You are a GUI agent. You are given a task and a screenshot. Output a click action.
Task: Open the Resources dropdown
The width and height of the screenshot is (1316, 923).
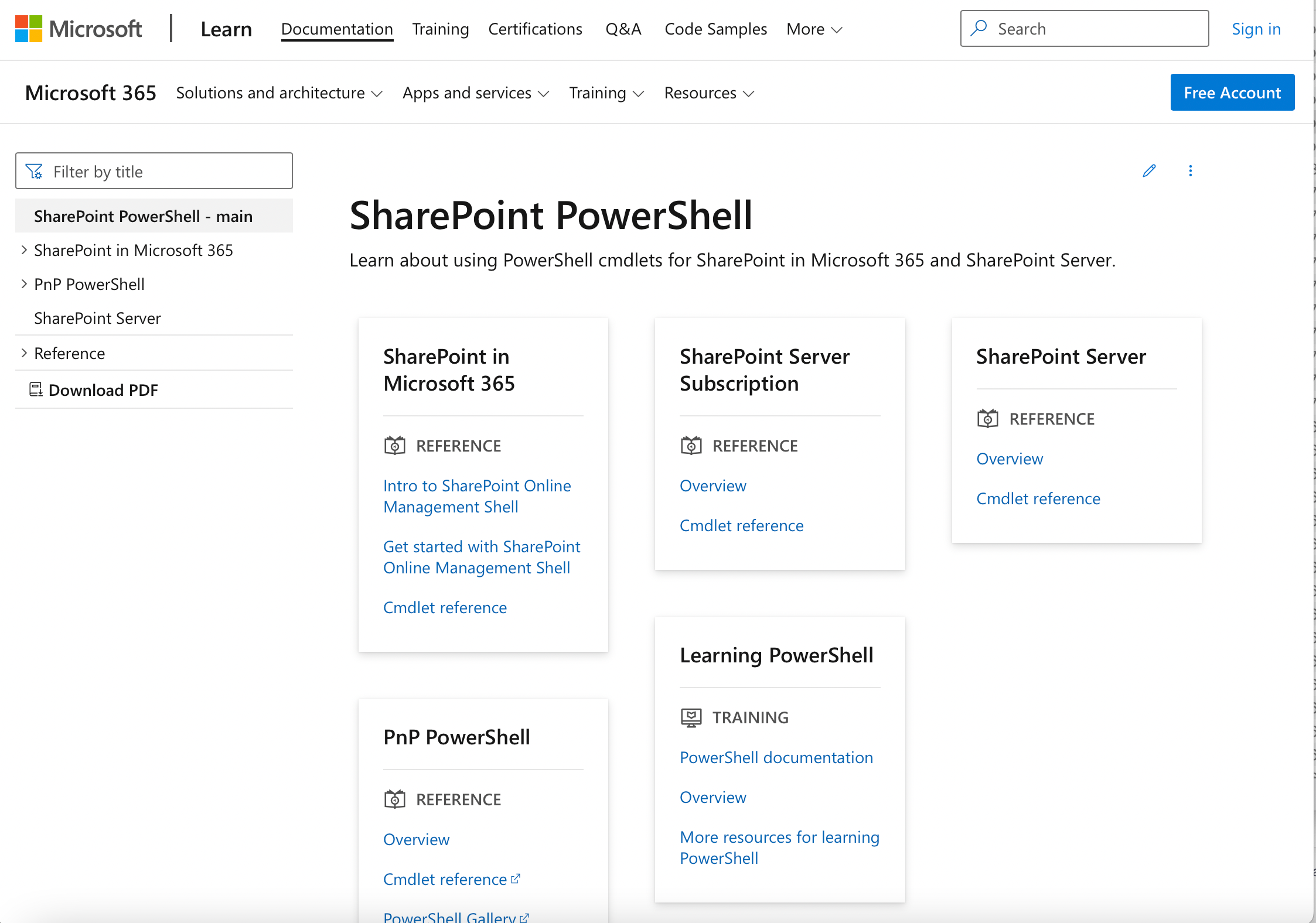pos(709,93)
